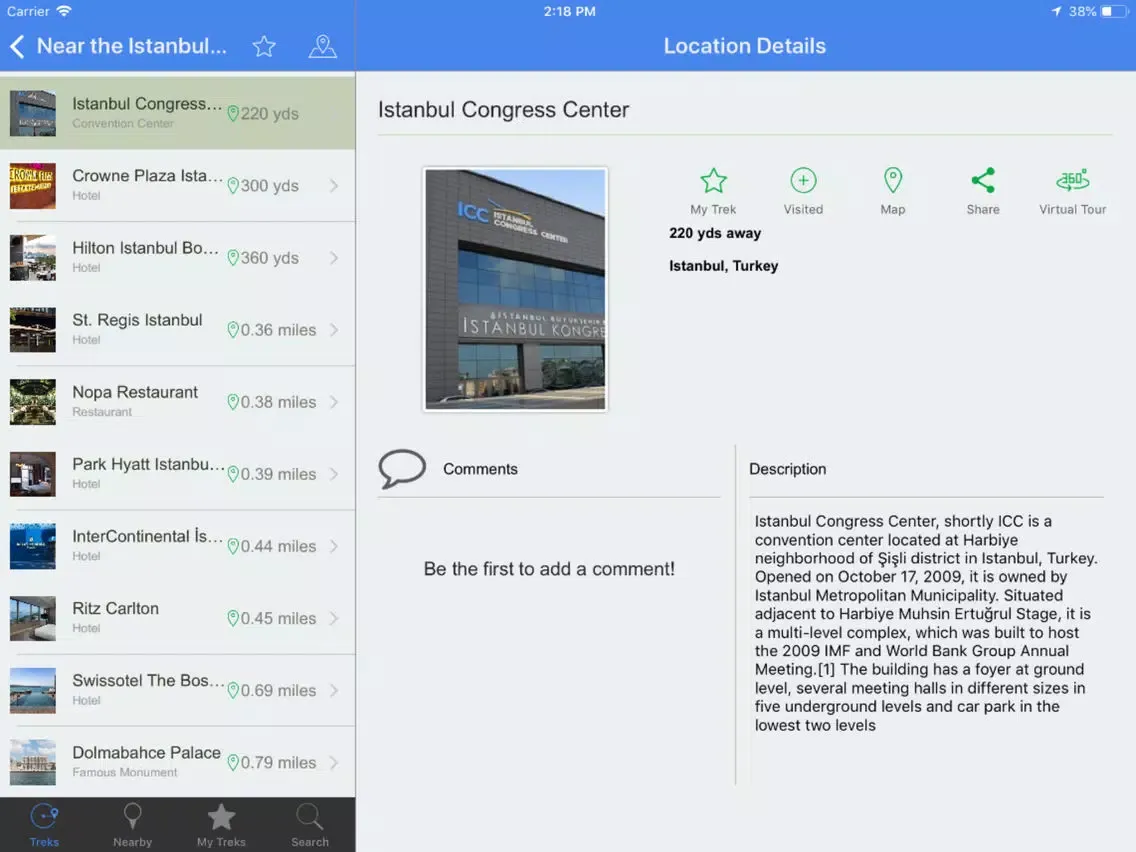Open the Map pin icon in Location Details

tap(893, 180)
